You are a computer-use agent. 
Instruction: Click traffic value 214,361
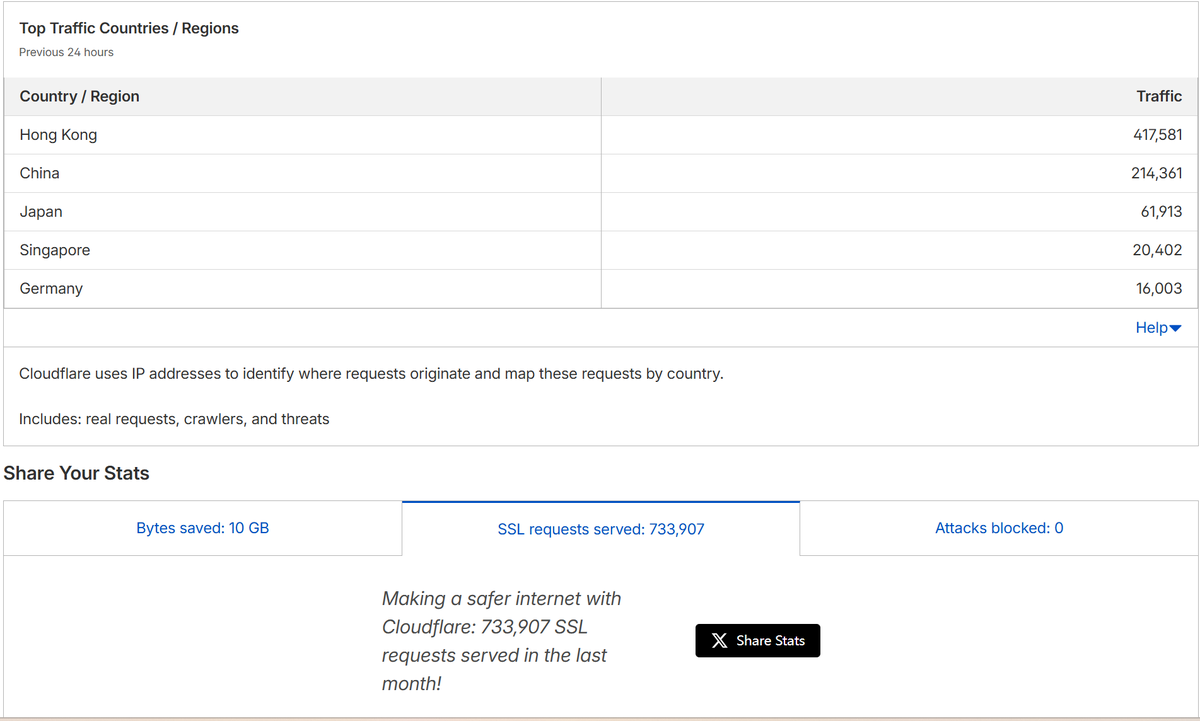pyautogui.click(x=1157, y=173)
